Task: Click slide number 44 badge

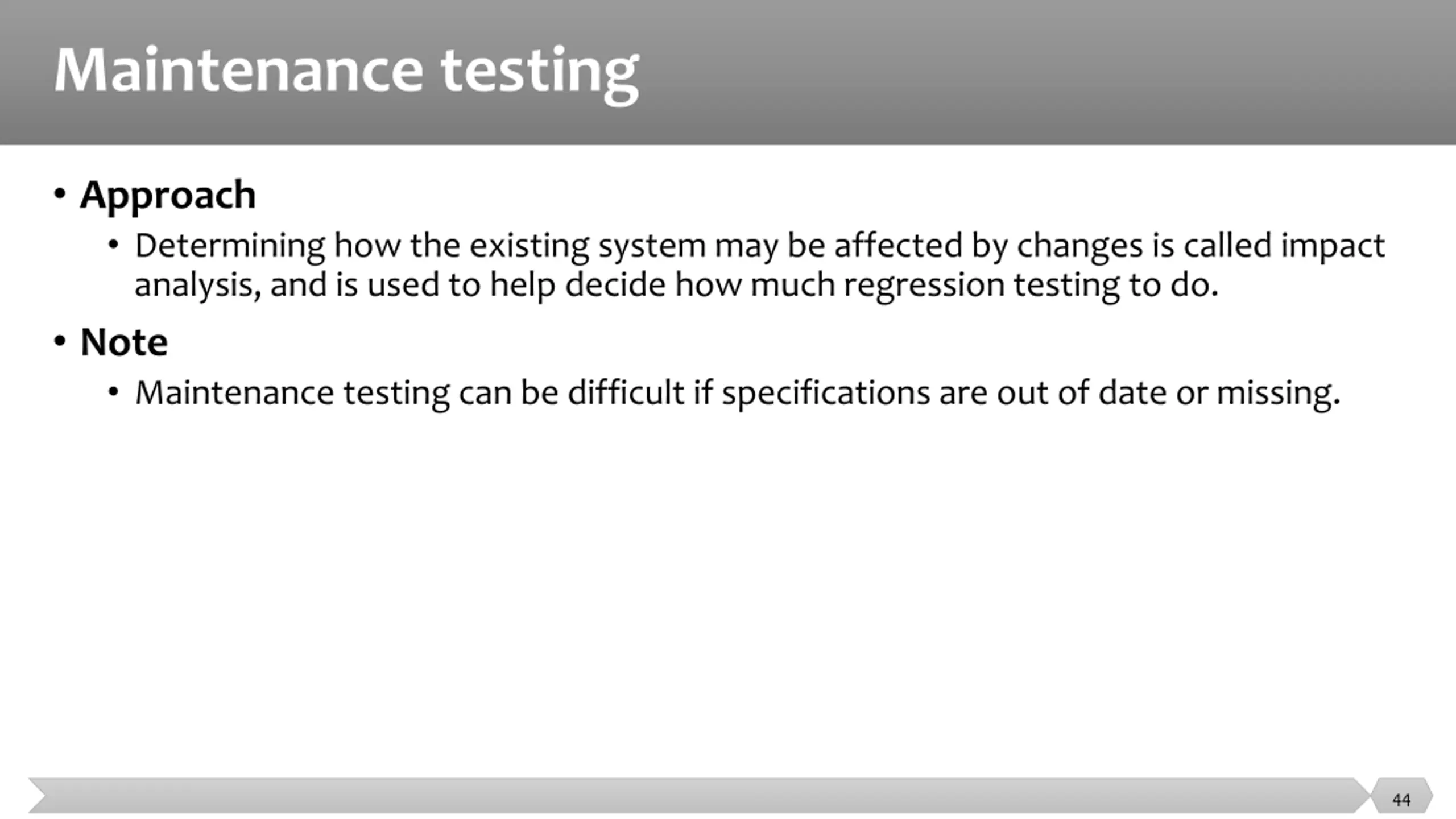Action: 1401,800
